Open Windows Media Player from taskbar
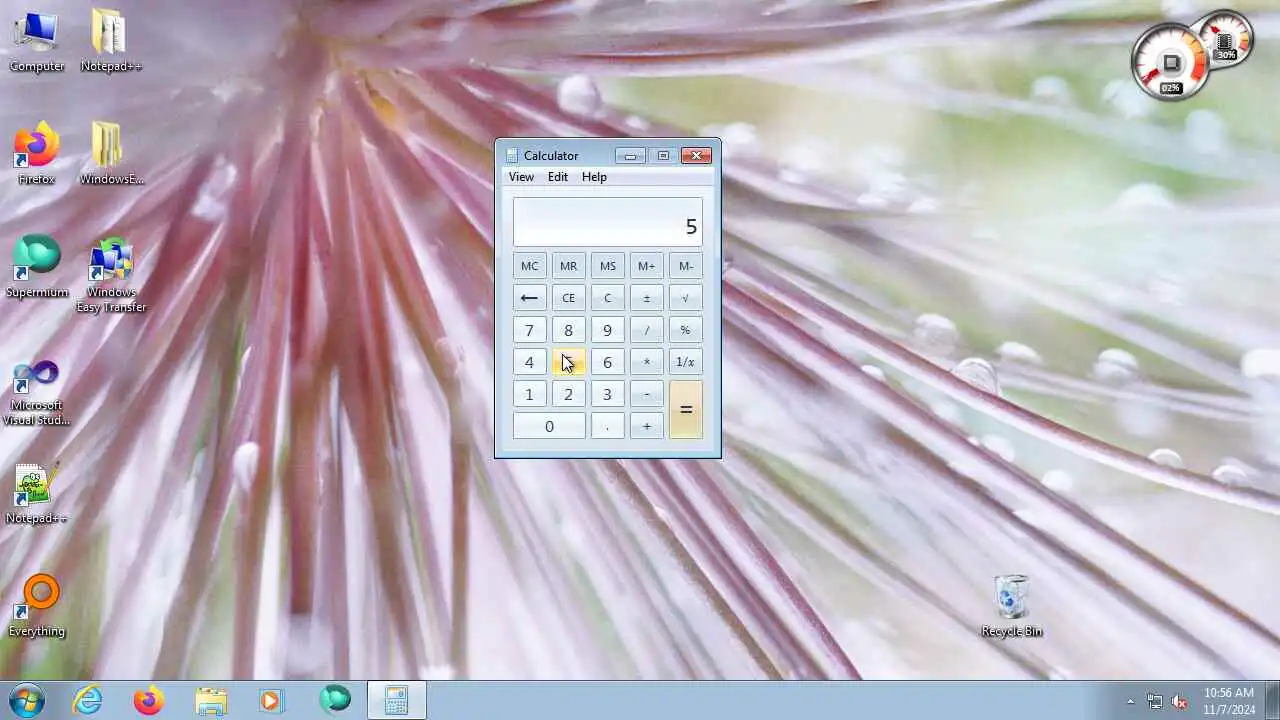 click(x=272, y=700)
